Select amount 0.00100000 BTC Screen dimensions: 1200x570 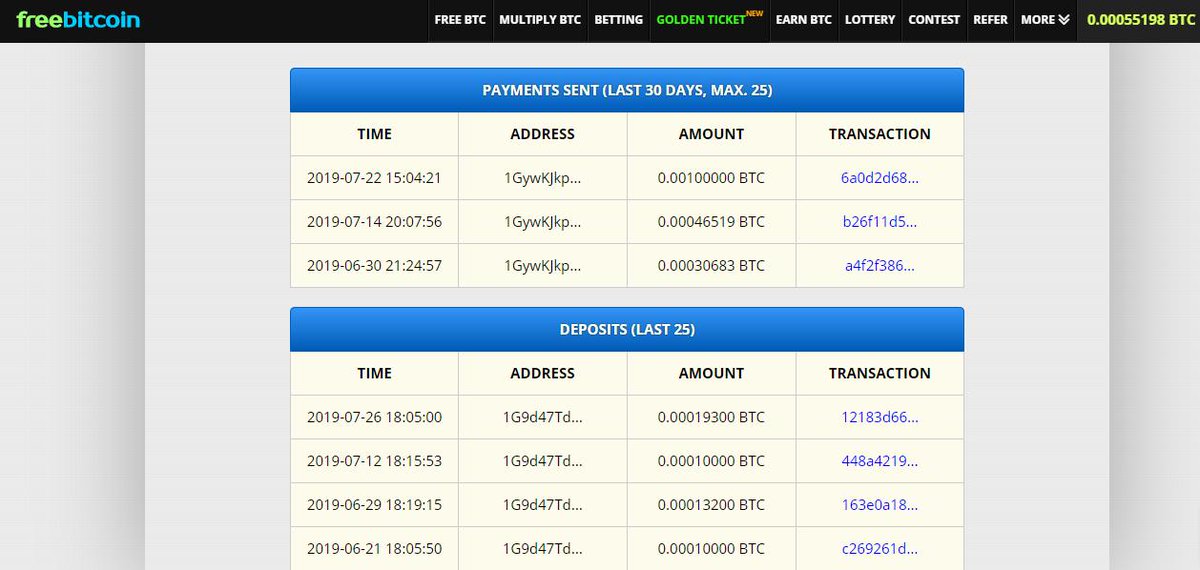click(711, 178)
